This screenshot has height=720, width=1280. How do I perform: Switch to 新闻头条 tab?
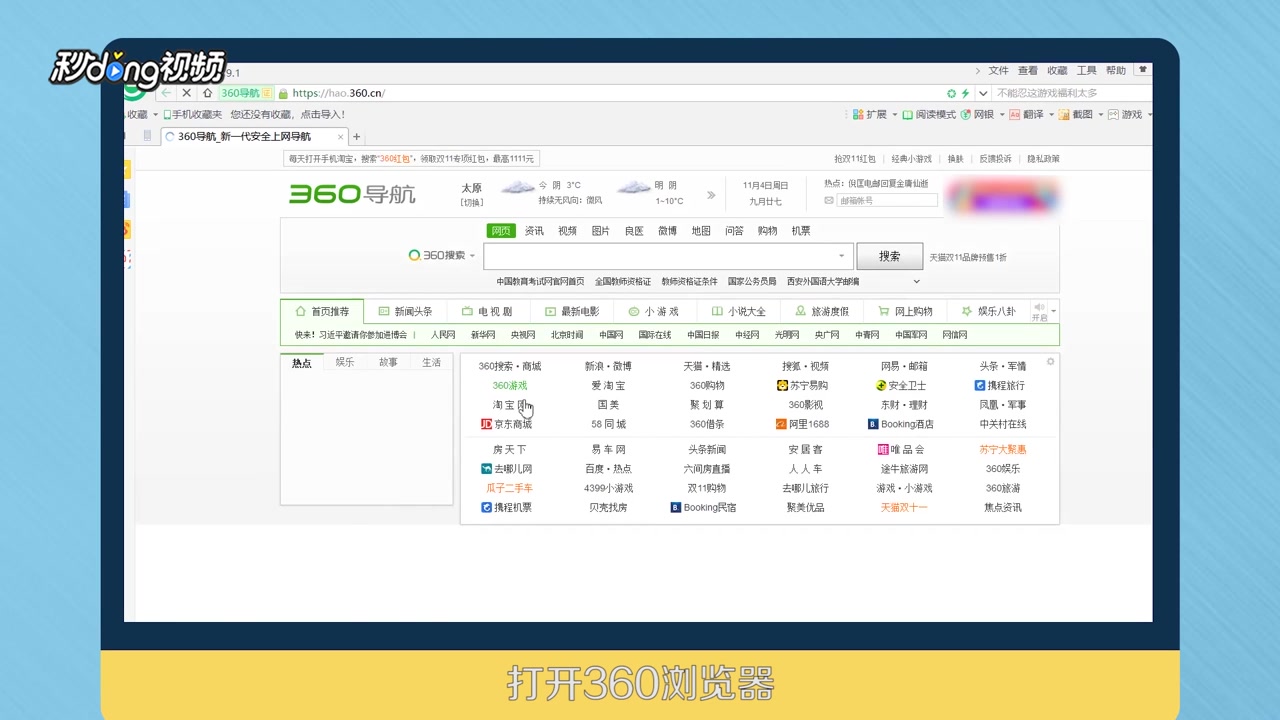click(405, 311)
